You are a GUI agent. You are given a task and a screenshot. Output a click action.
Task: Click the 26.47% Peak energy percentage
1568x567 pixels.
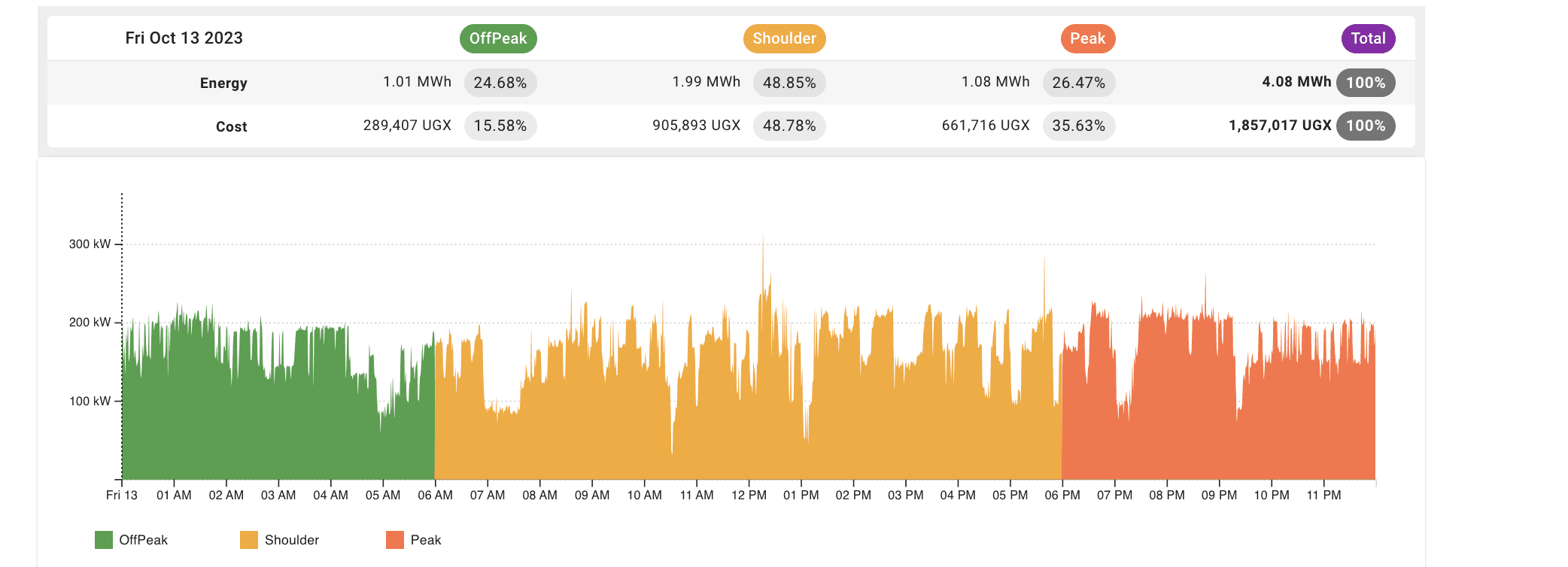(x=1079, y=83)
